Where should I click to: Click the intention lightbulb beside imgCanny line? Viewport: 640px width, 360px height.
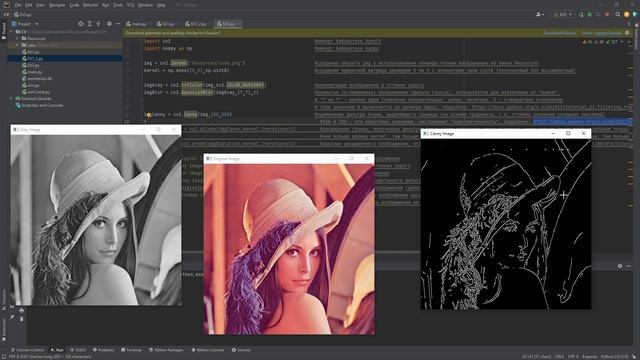pyautogui.click(x=149, y=115)
